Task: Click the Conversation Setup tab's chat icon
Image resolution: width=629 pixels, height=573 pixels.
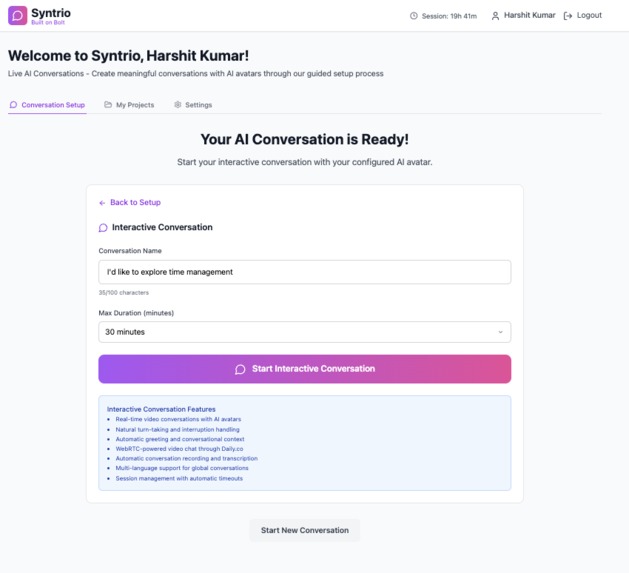Action: 13,105
